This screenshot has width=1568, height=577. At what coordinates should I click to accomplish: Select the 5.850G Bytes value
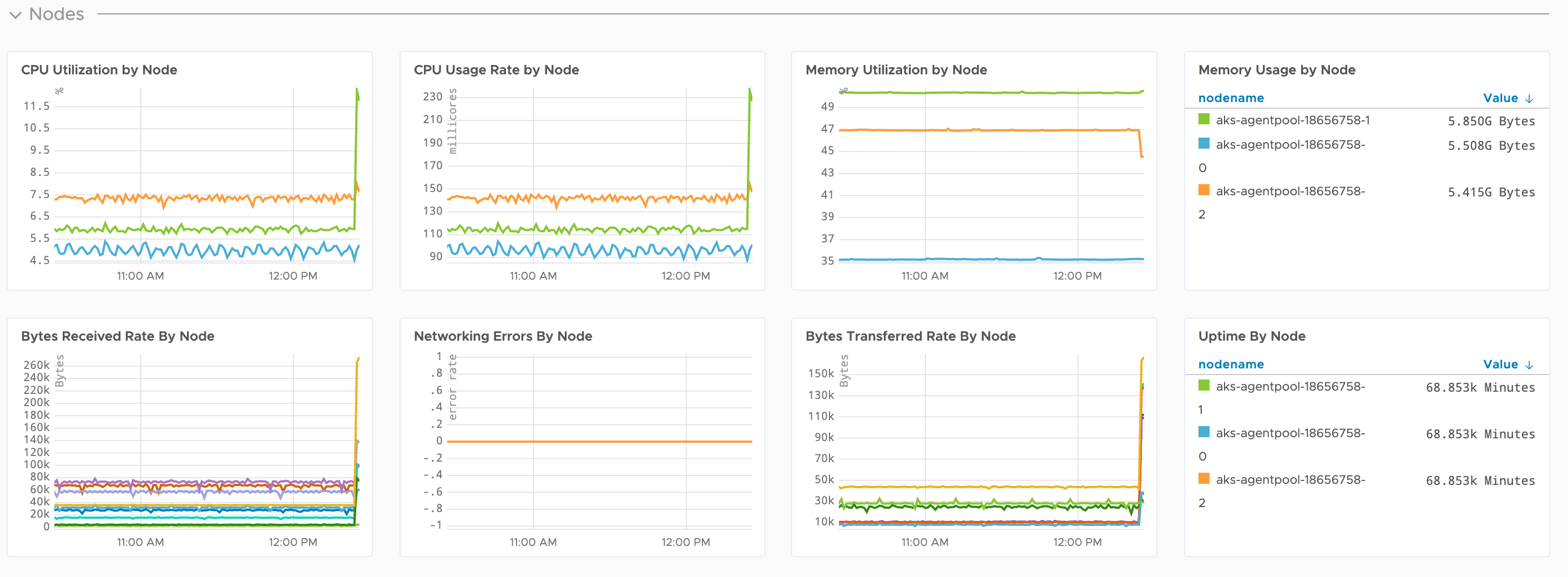[1491, 121]
